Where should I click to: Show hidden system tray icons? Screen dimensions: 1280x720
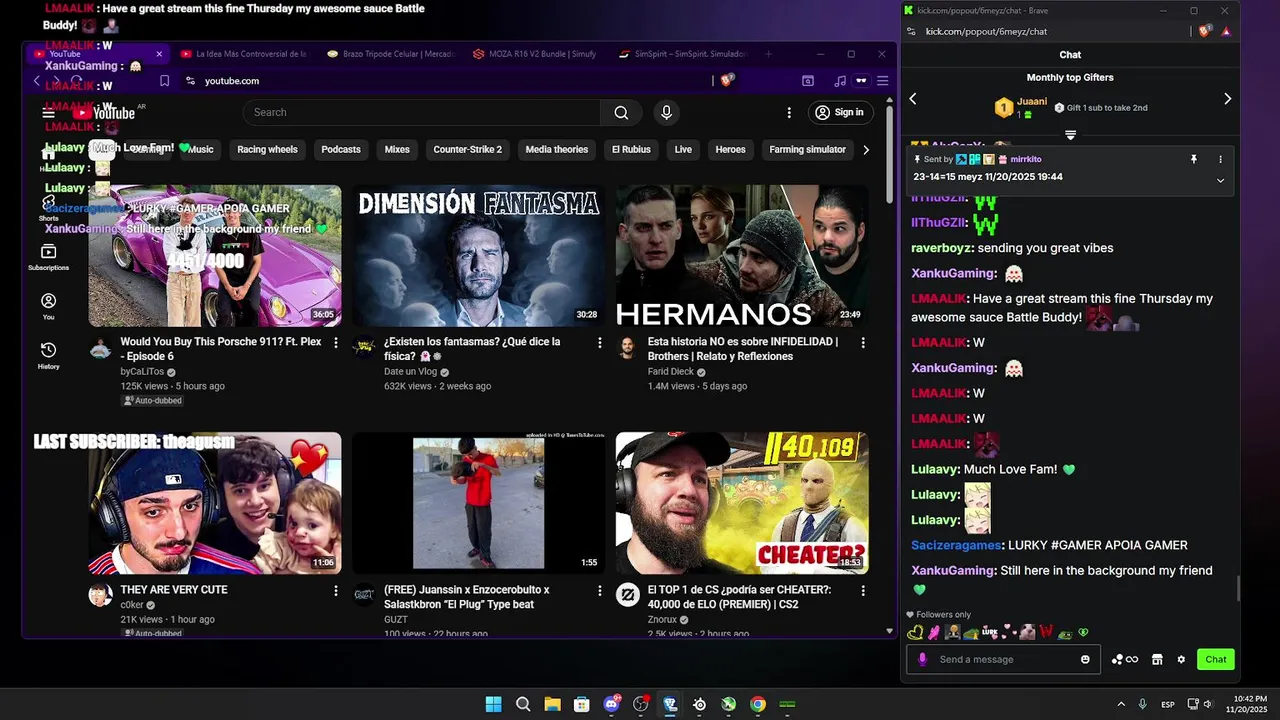[x=1121, y=704]
